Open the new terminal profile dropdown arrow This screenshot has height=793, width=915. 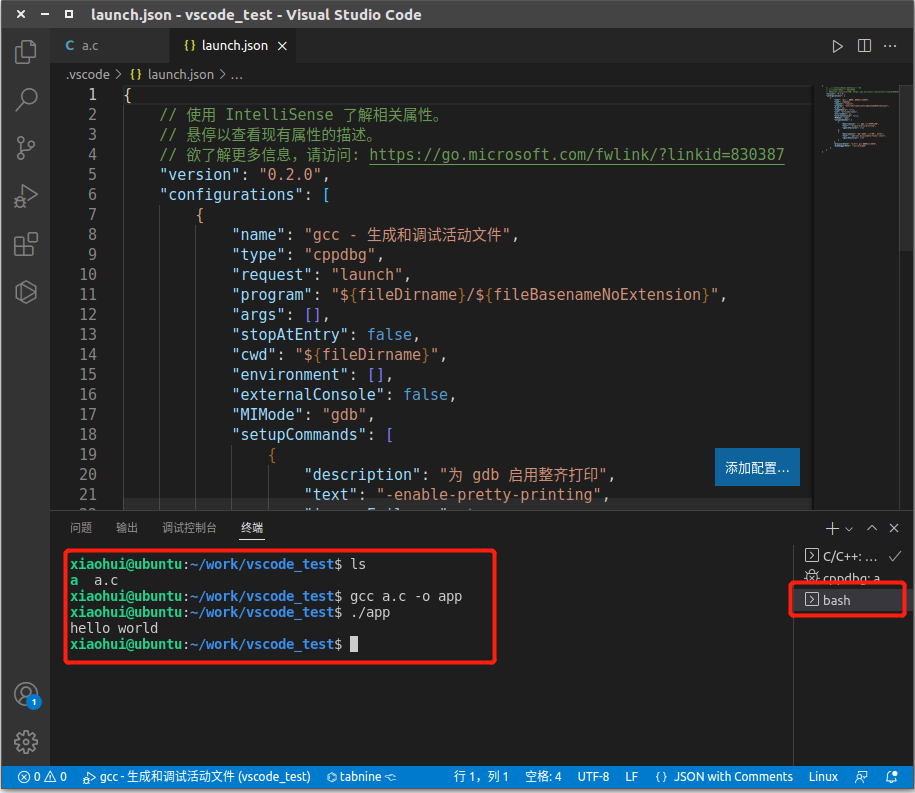pyautogui.click(x=849, y=529)
